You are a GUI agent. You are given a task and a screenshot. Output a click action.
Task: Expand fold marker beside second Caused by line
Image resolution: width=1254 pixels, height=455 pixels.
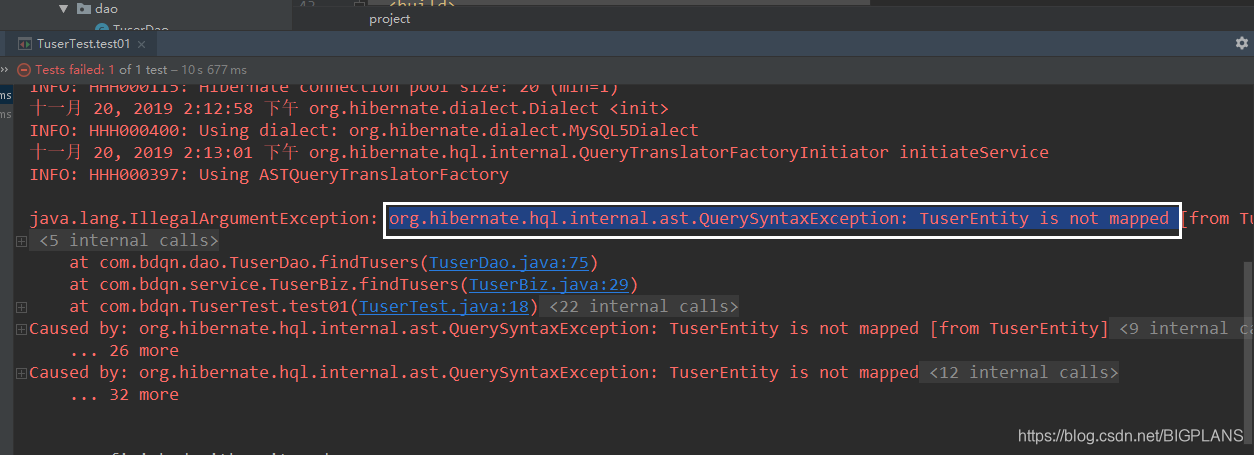tap(21, 372)
